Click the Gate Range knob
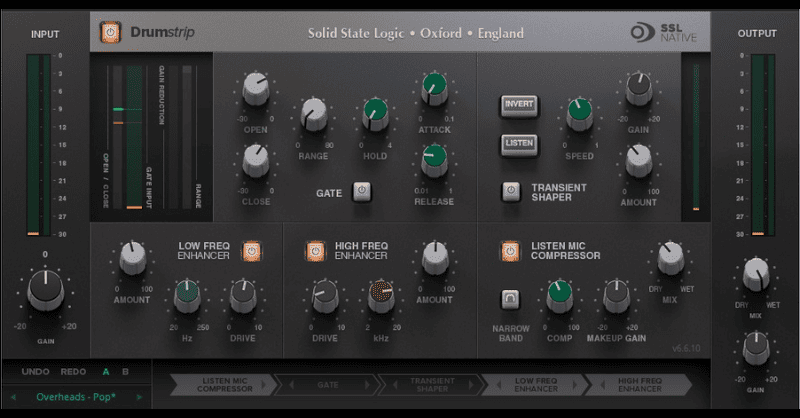This screenshot has width=800, height=418. click(x=313, y=115)
